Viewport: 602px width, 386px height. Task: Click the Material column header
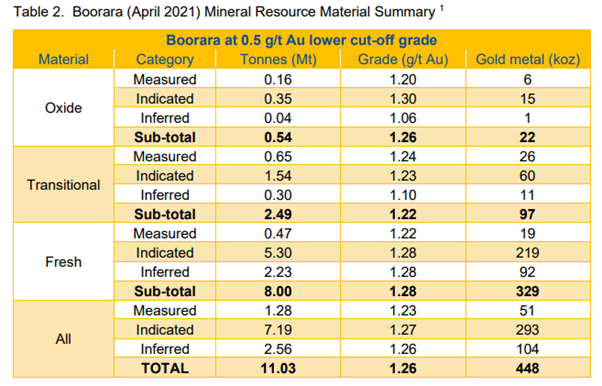click(x=63, y=60)
